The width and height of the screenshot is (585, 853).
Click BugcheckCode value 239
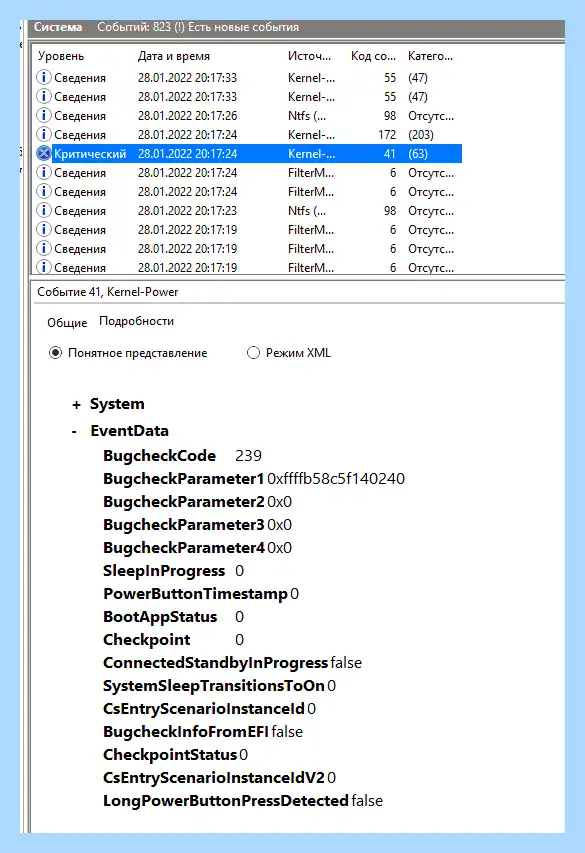coord(248,456)
